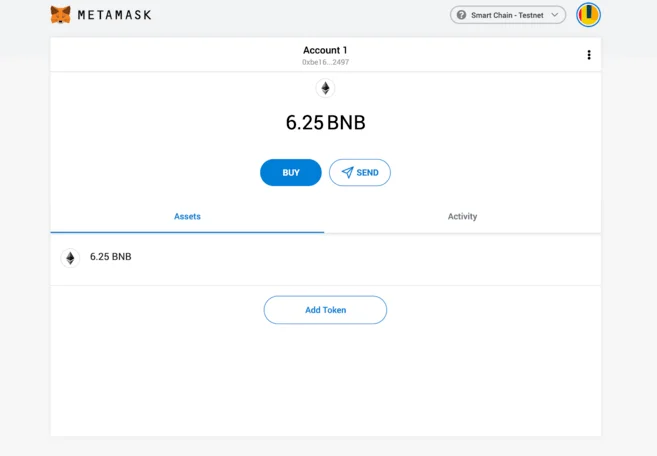Screen dimensions: 657x456
Task: Copy the 0xbe16...2497 address
Action: (325, 62)
